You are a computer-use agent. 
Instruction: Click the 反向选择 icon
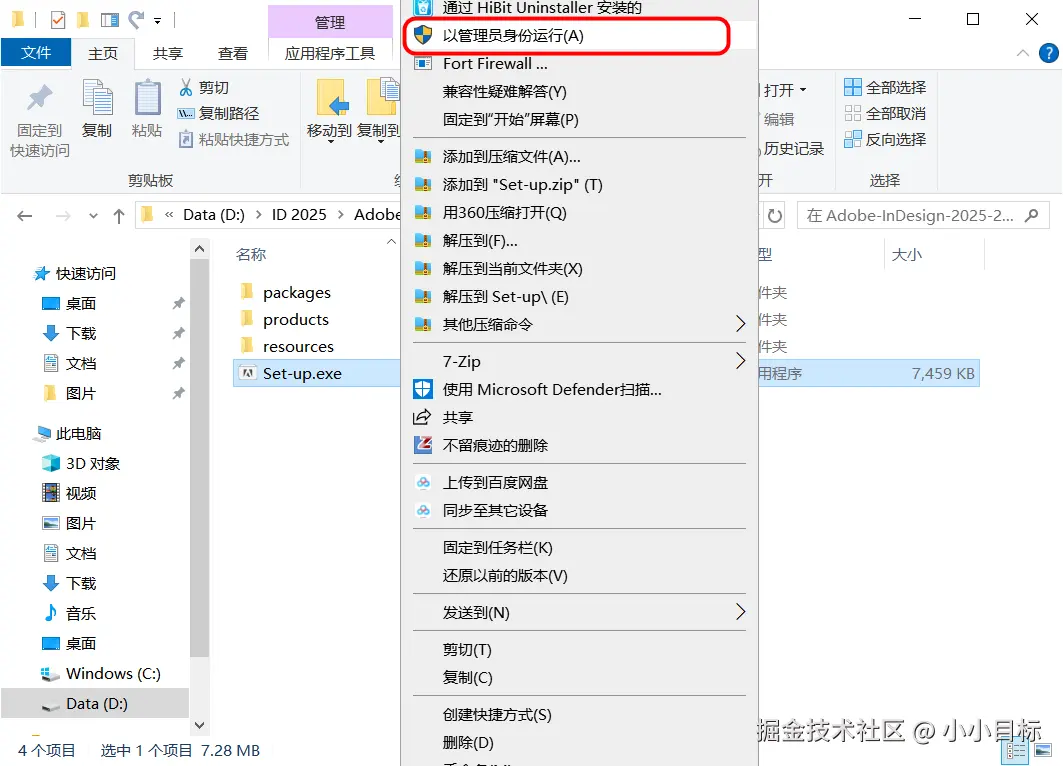[852, 139]
